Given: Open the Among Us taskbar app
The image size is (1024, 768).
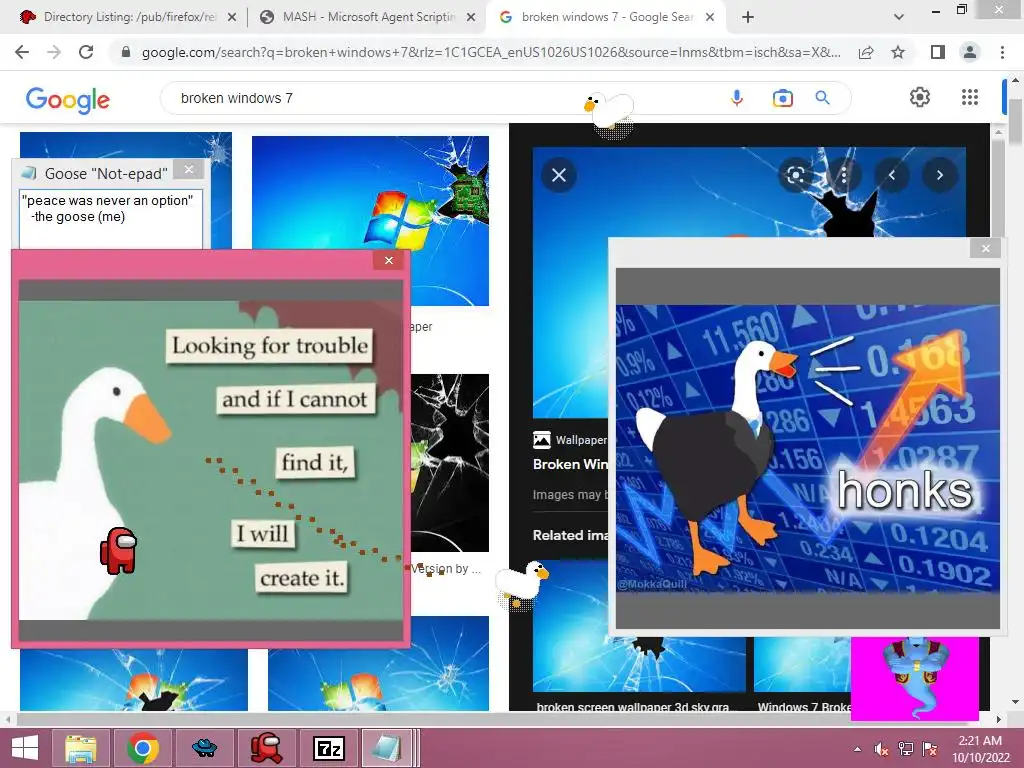Looking at the screenshot, I should (x=266, y=748).
